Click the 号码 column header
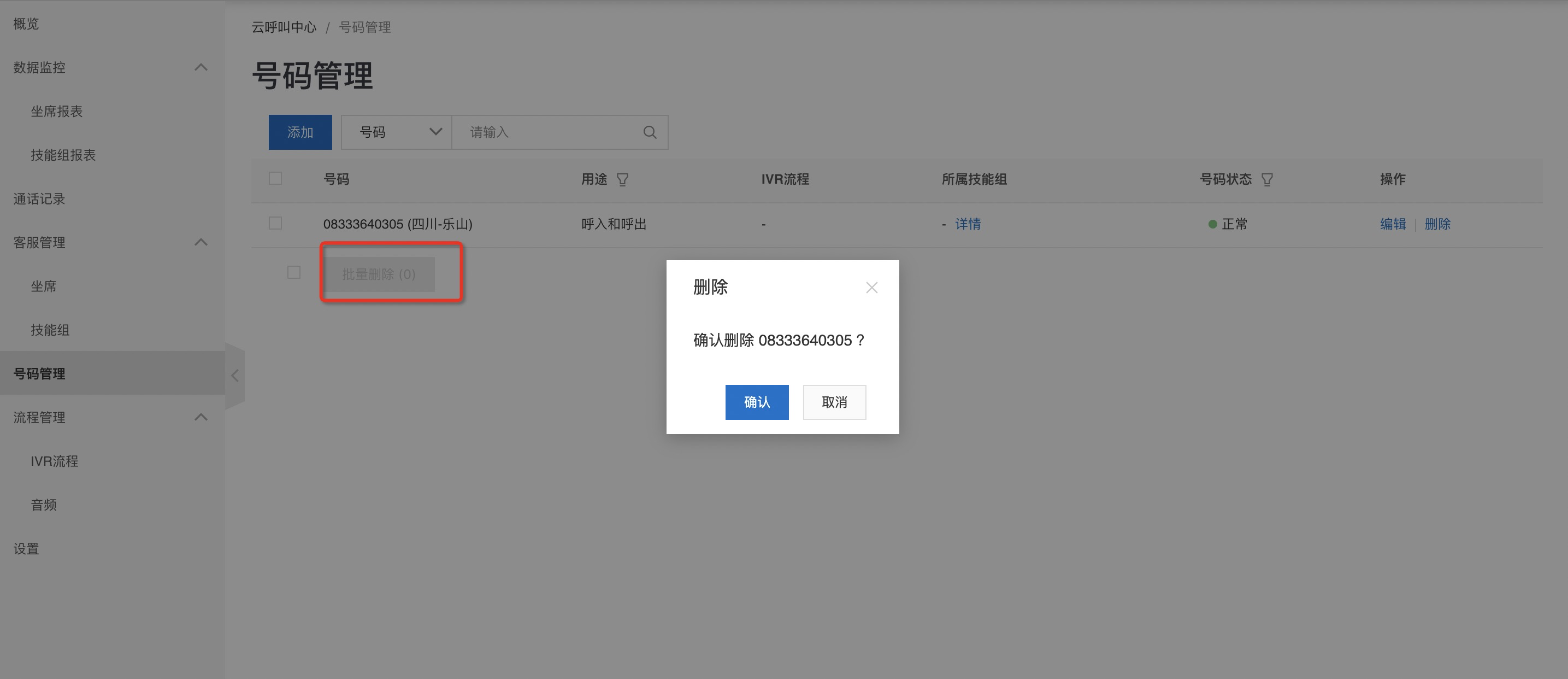The height and width of the screenshot is (679, 1568). click(x=336, y=179)
